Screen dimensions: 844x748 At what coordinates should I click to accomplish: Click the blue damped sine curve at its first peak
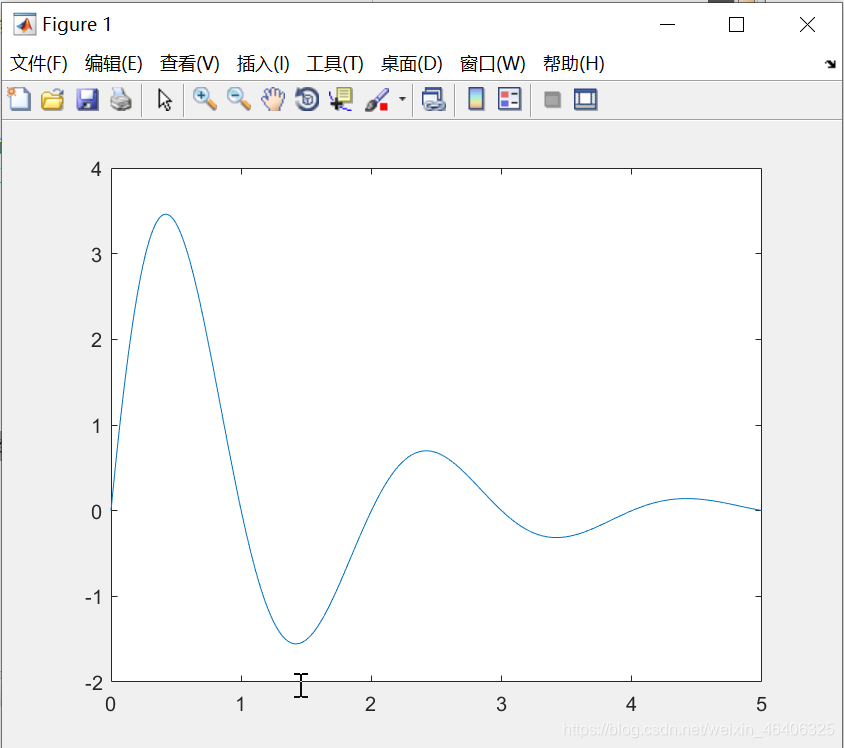coord(166,214)
